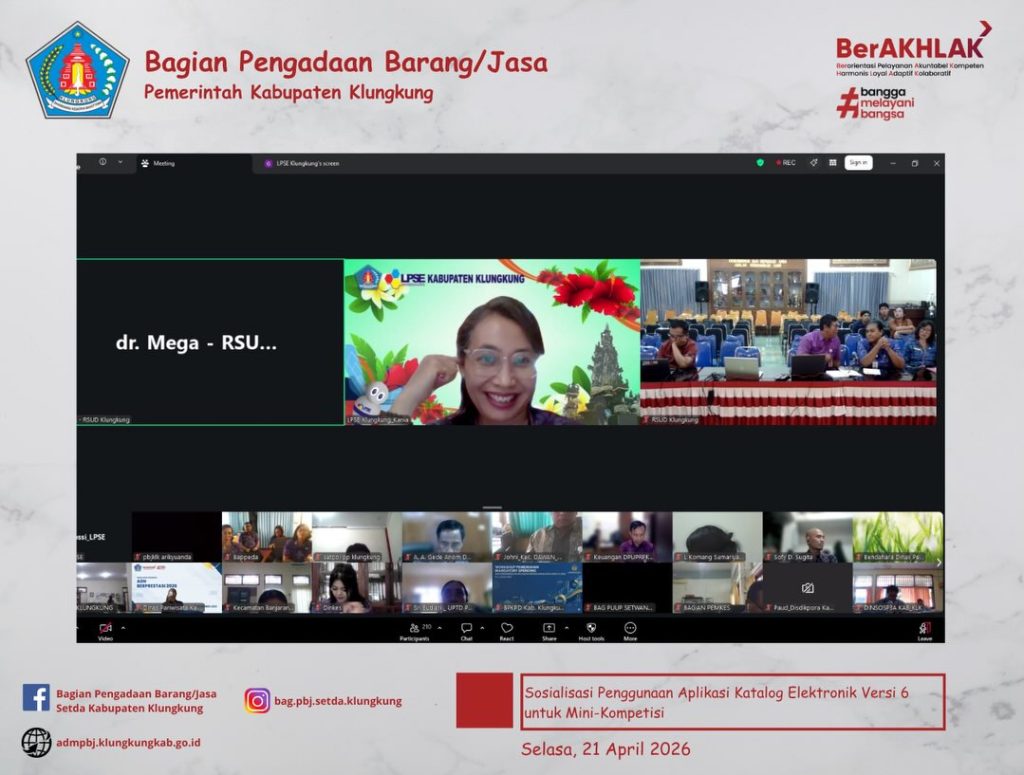Select the dr. Mega - RSU video tile
The image size is (1024, 775).
click(x=210, y=343)
